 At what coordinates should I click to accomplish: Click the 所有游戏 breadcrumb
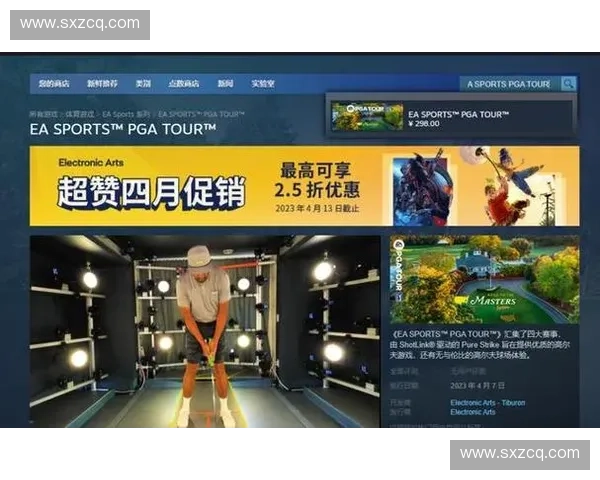coord(44,114)
